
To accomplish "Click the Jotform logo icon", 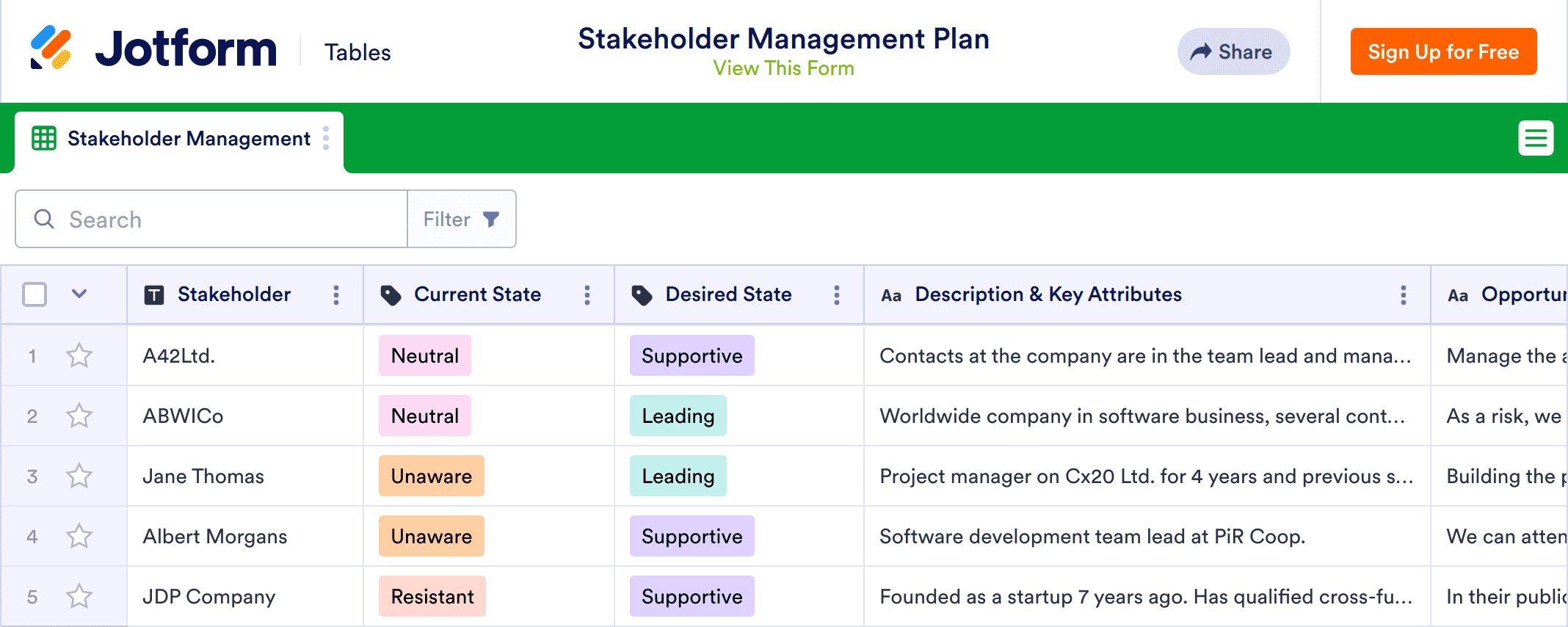I will tap(51, 48).
